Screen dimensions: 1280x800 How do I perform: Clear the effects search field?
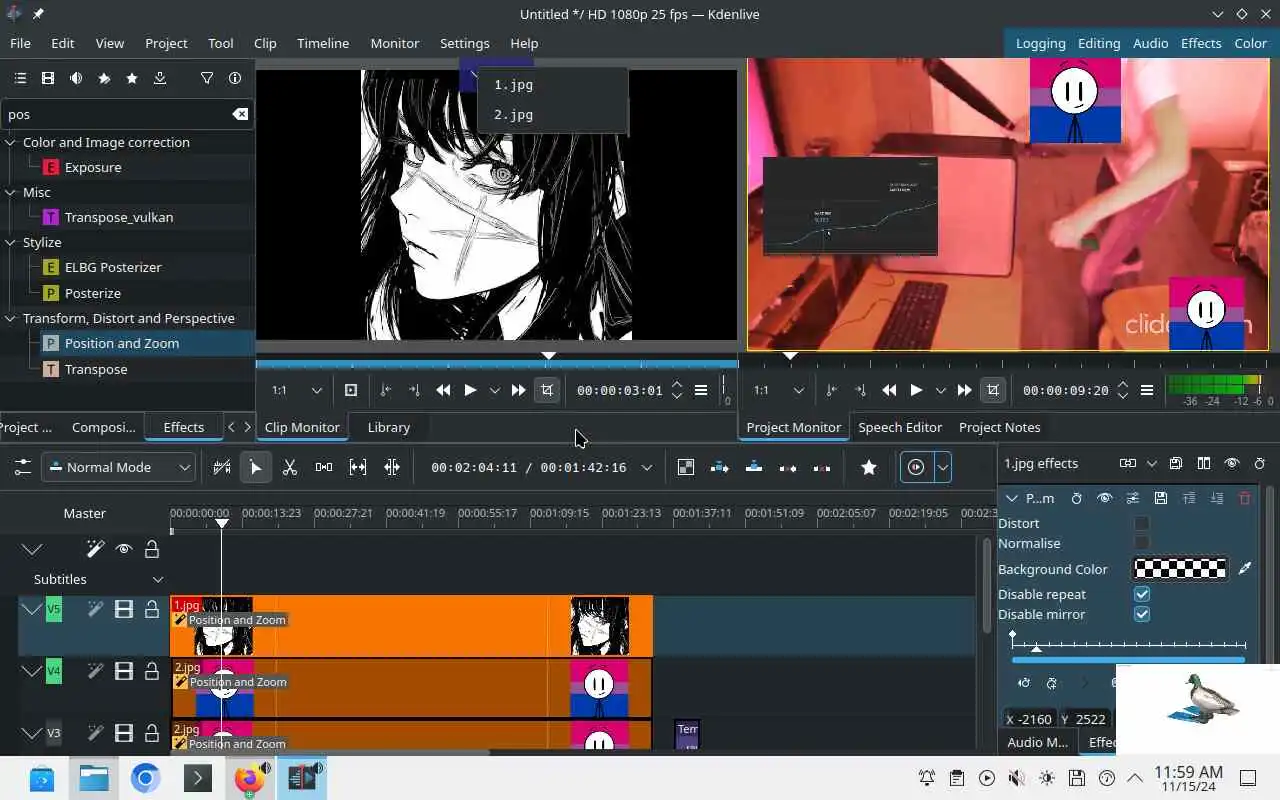[240, 114]
